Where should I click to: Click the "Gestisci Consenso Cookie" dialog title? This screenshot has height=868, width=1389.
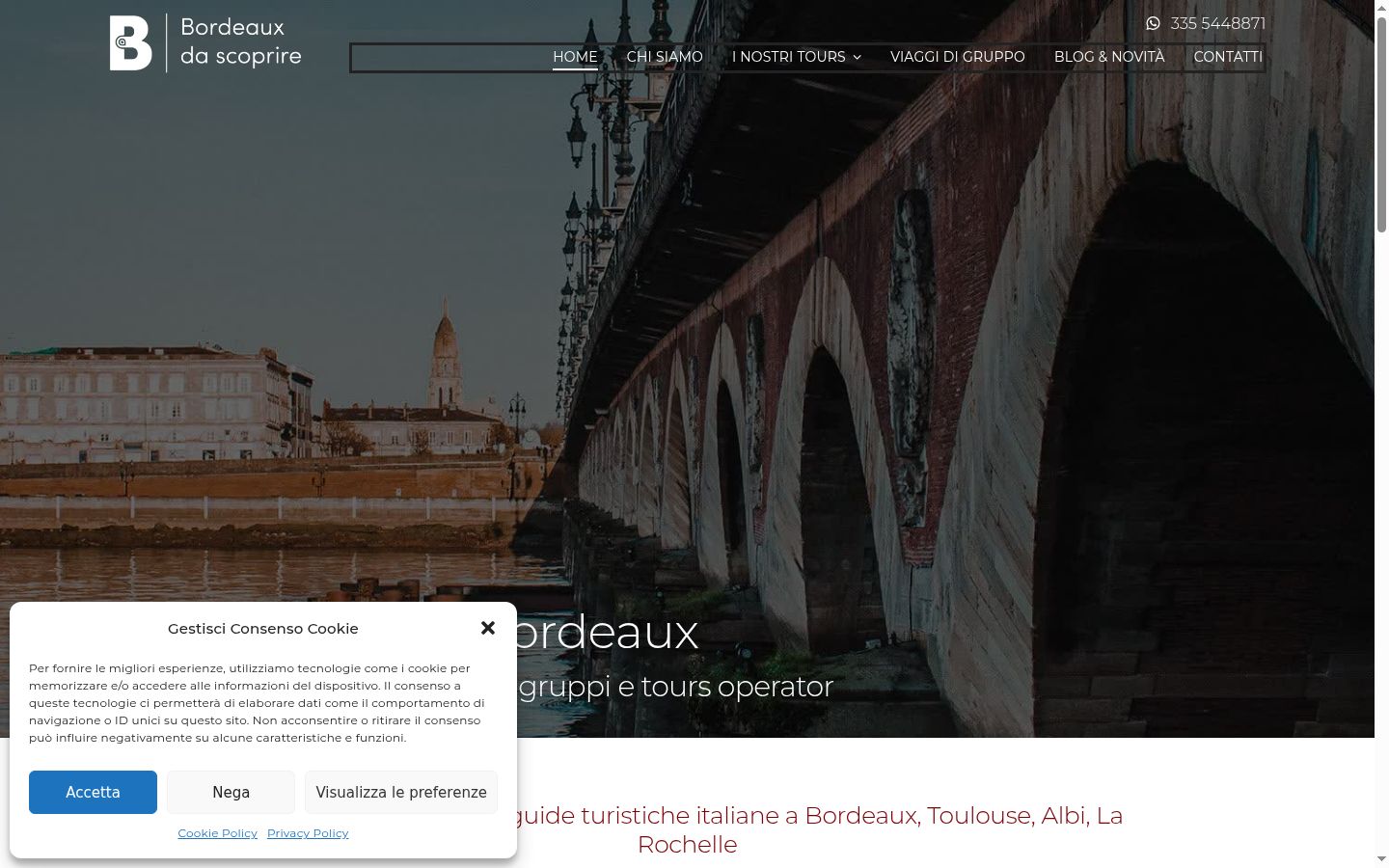[263, 629]
